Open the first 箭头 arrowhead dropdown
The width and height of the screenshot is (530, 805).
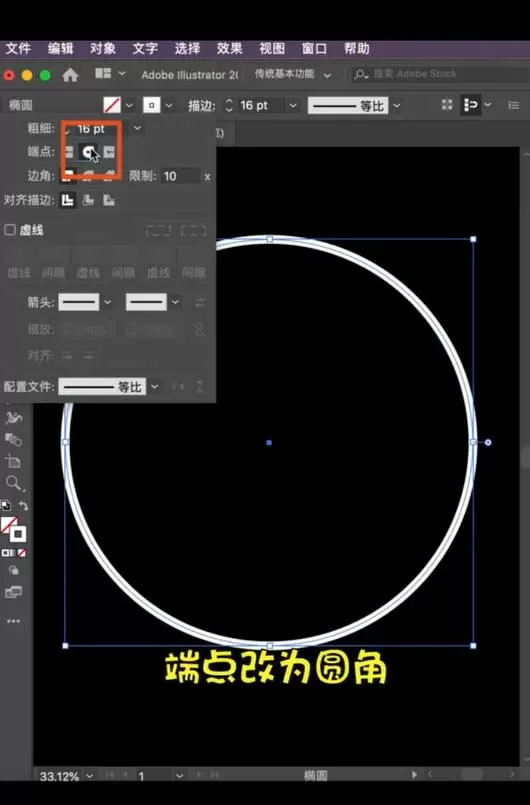107,302
